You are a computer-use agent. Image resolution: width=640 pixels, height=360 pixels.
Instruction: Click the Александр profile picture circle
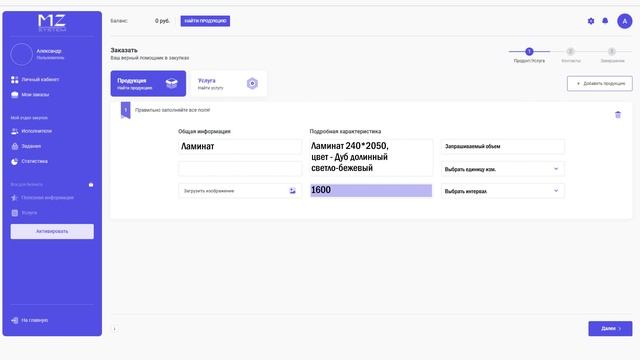pyautogui.click(x=21, y=54)
